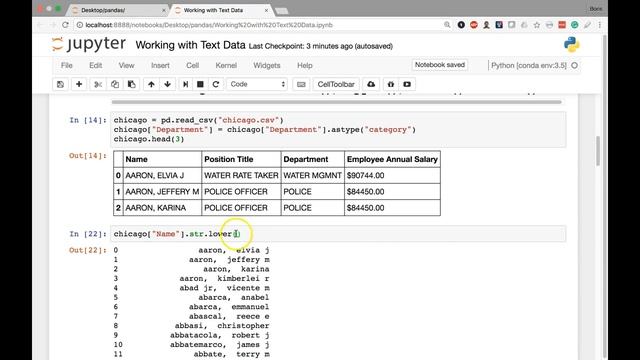640x360 pixels.
Task: Open the Widgets menu
Action: [x=267, y=65]
